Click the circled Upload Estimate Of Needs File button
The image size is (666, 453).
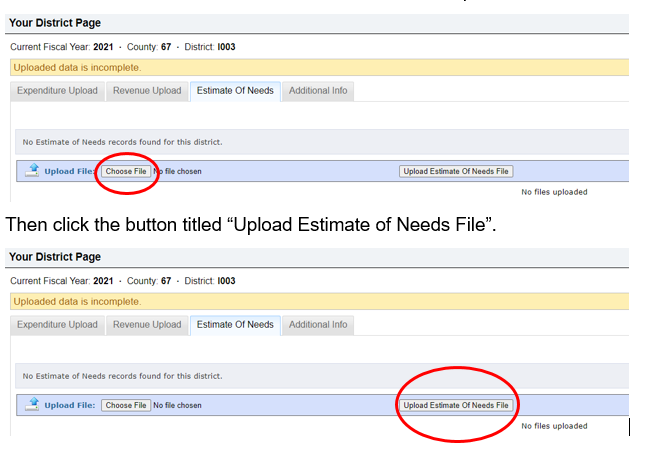456,405
